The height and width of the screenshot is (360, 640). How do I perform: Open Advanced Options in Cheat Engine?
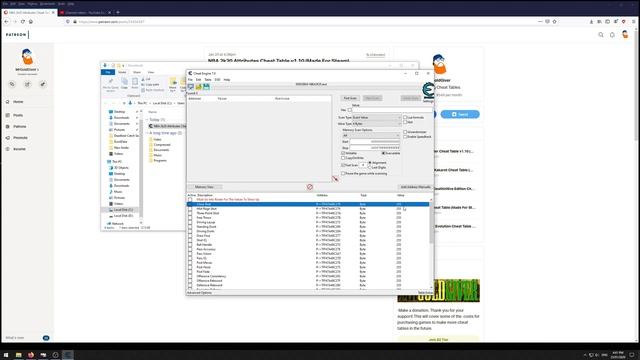pos(199,293)
